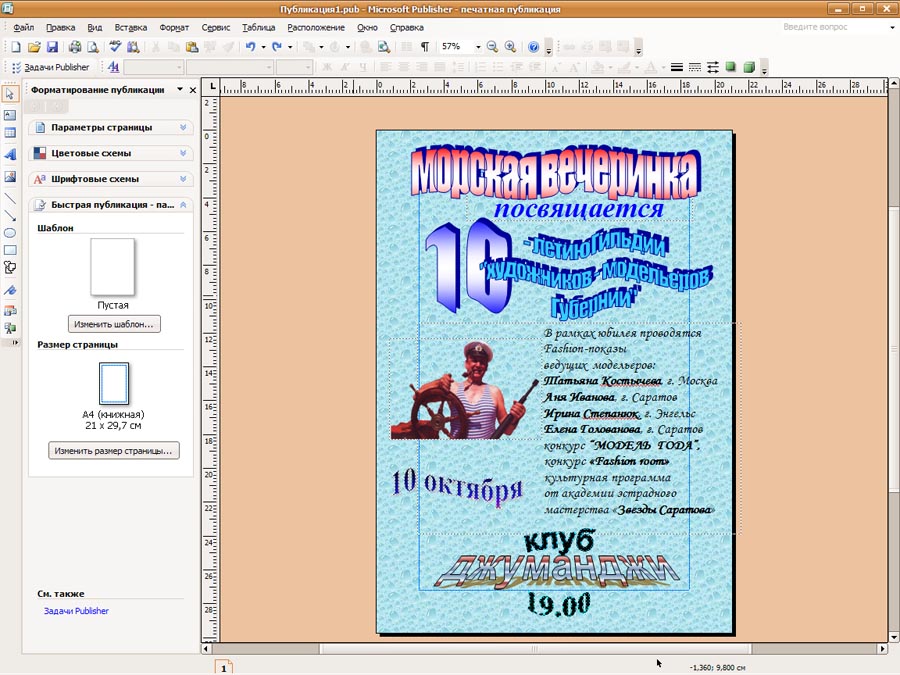
Task: Select the Пустая template thumbnail
Action: (x=112, y=267)
